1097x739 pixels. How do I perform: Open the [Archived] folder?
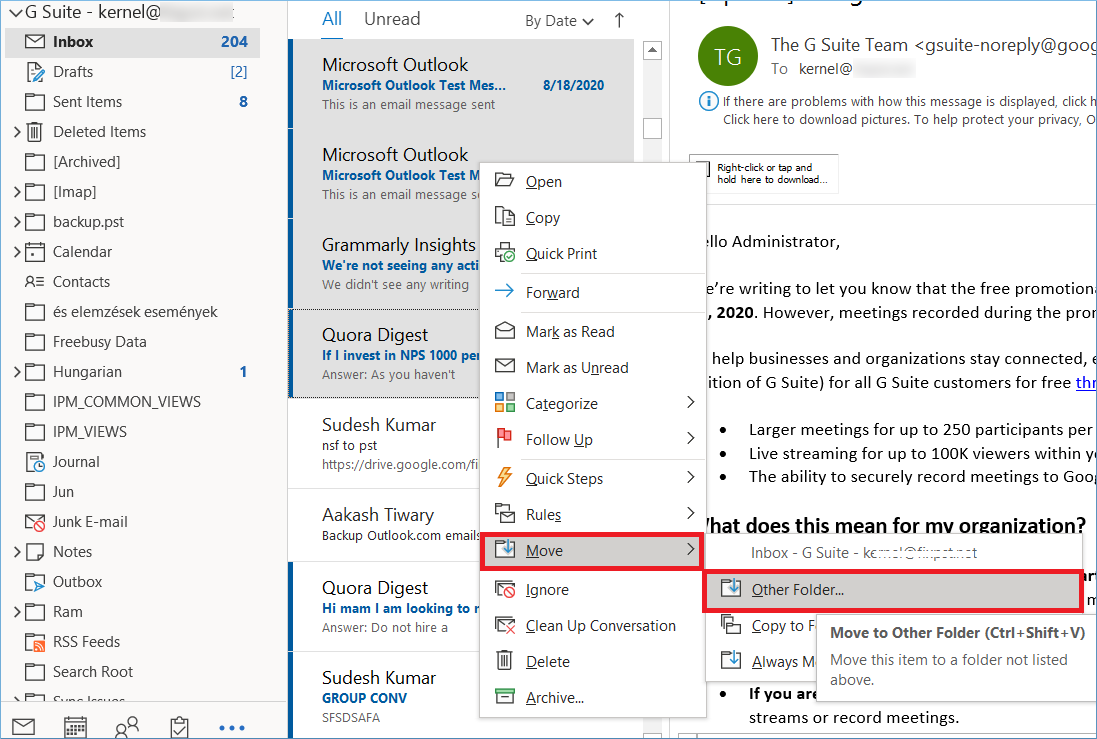click(x=86, y=162)
